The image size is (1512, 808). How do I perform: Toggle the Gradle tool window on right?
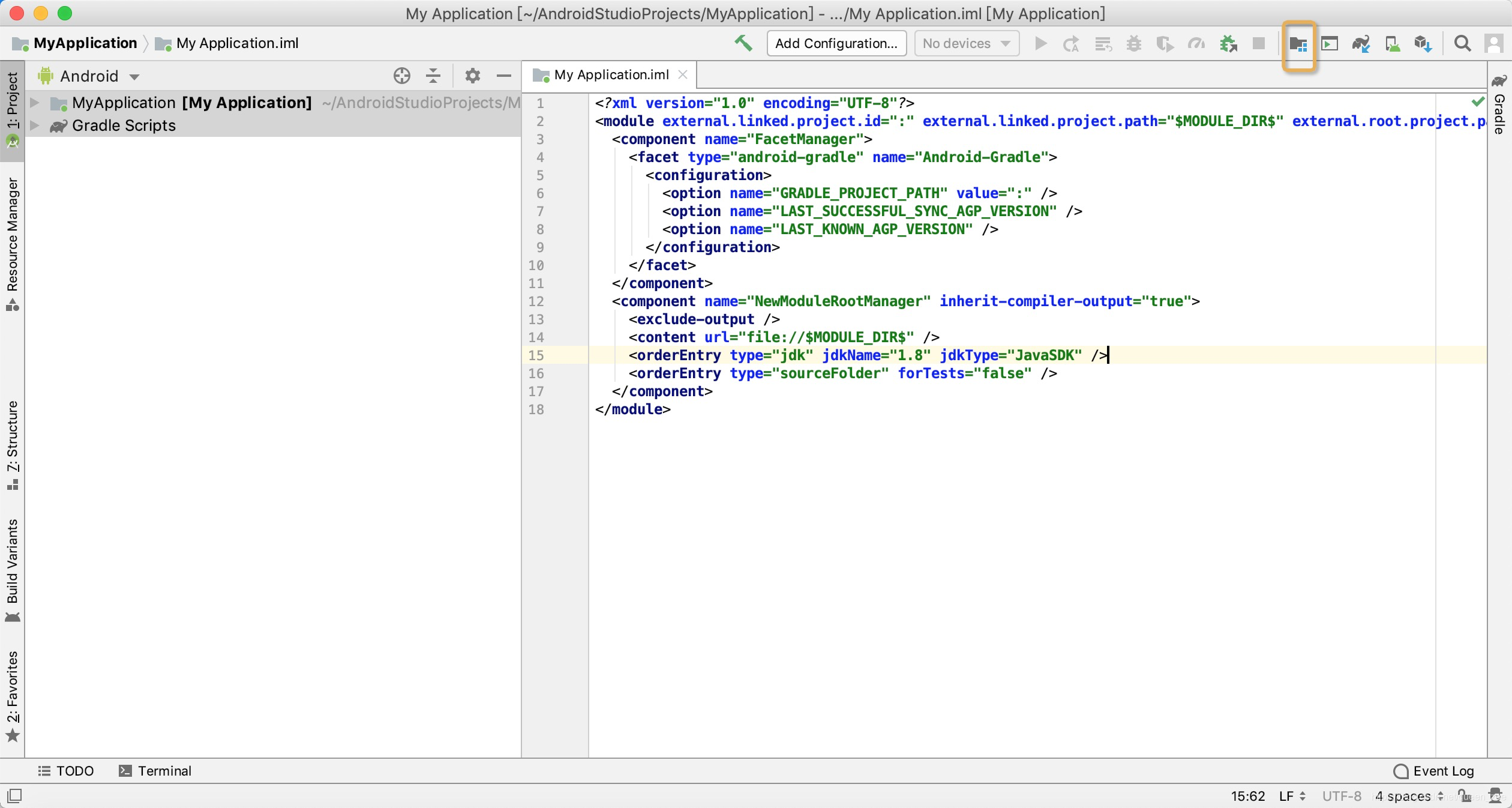pyautogui.click(x=1499, y=104)
